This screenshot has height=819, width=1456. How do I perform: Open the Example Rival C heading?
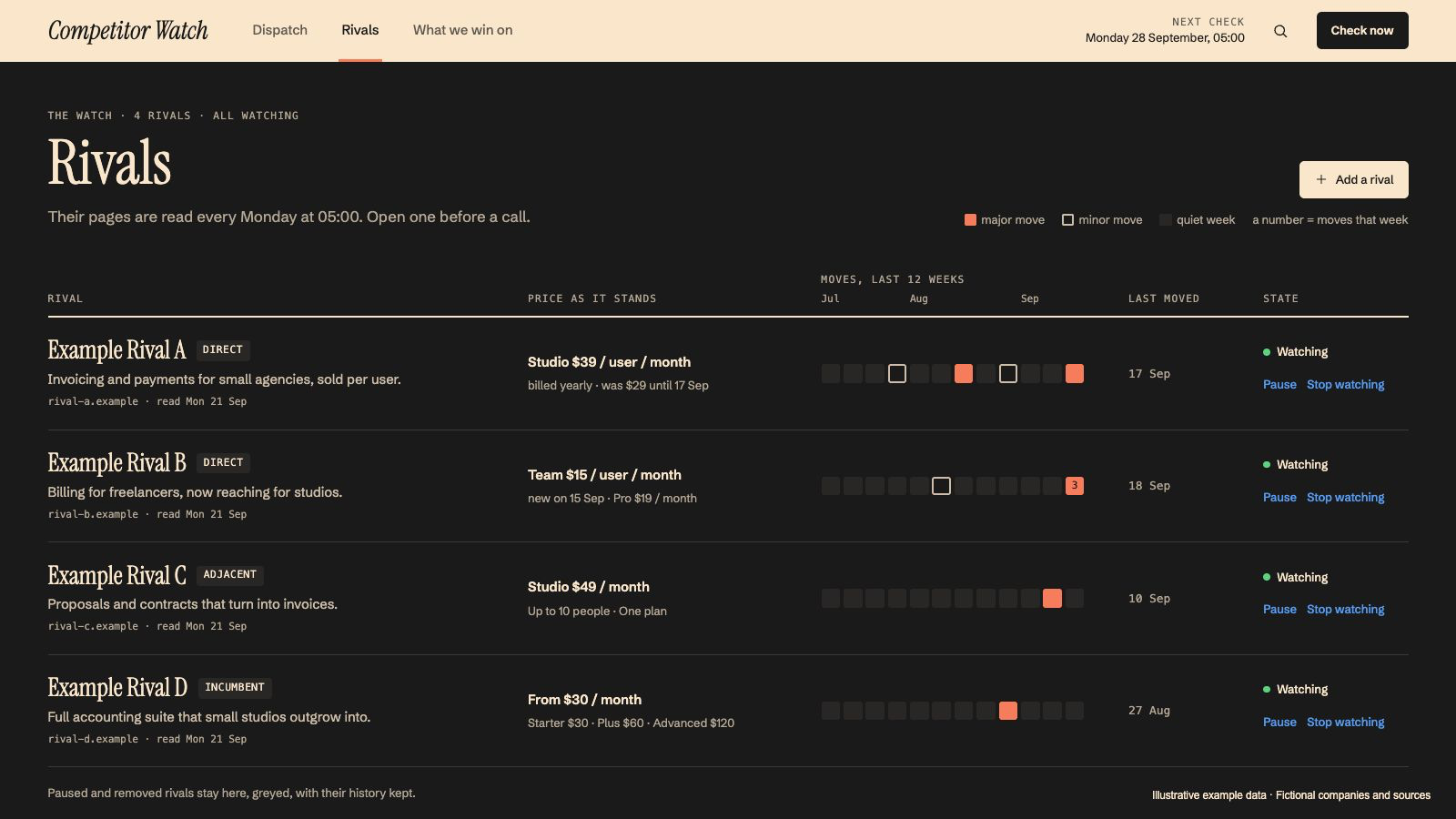click(116, 576)
